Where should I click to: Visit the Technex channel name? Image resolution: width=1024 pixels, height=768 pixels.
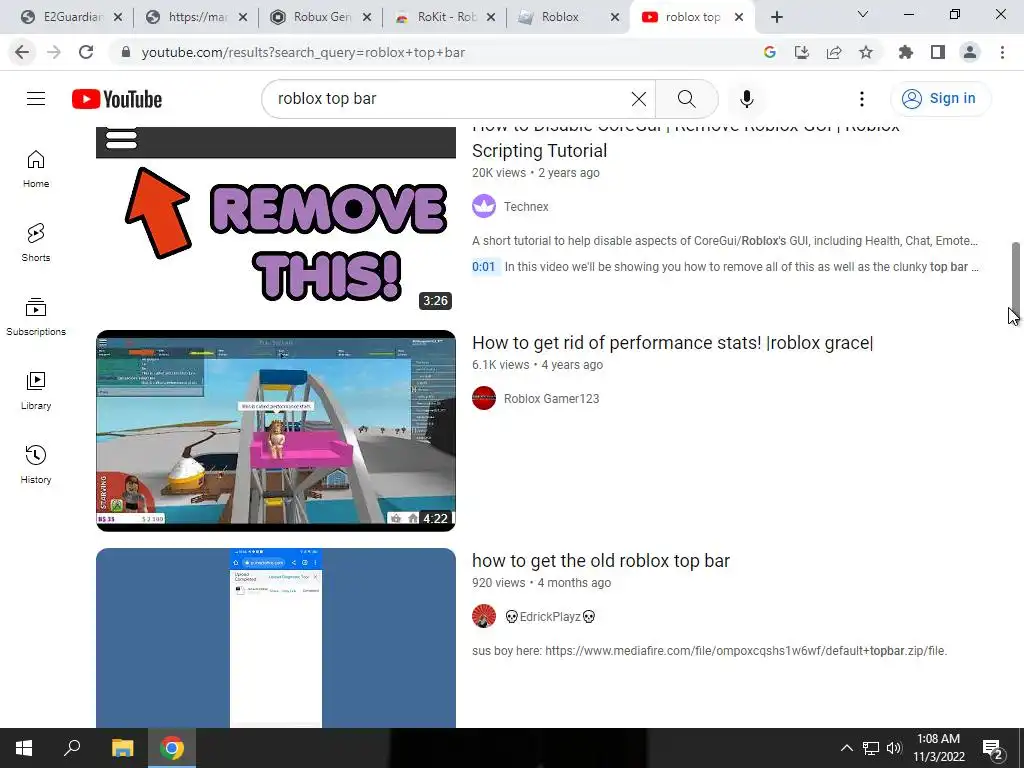[x=526, y=207]
